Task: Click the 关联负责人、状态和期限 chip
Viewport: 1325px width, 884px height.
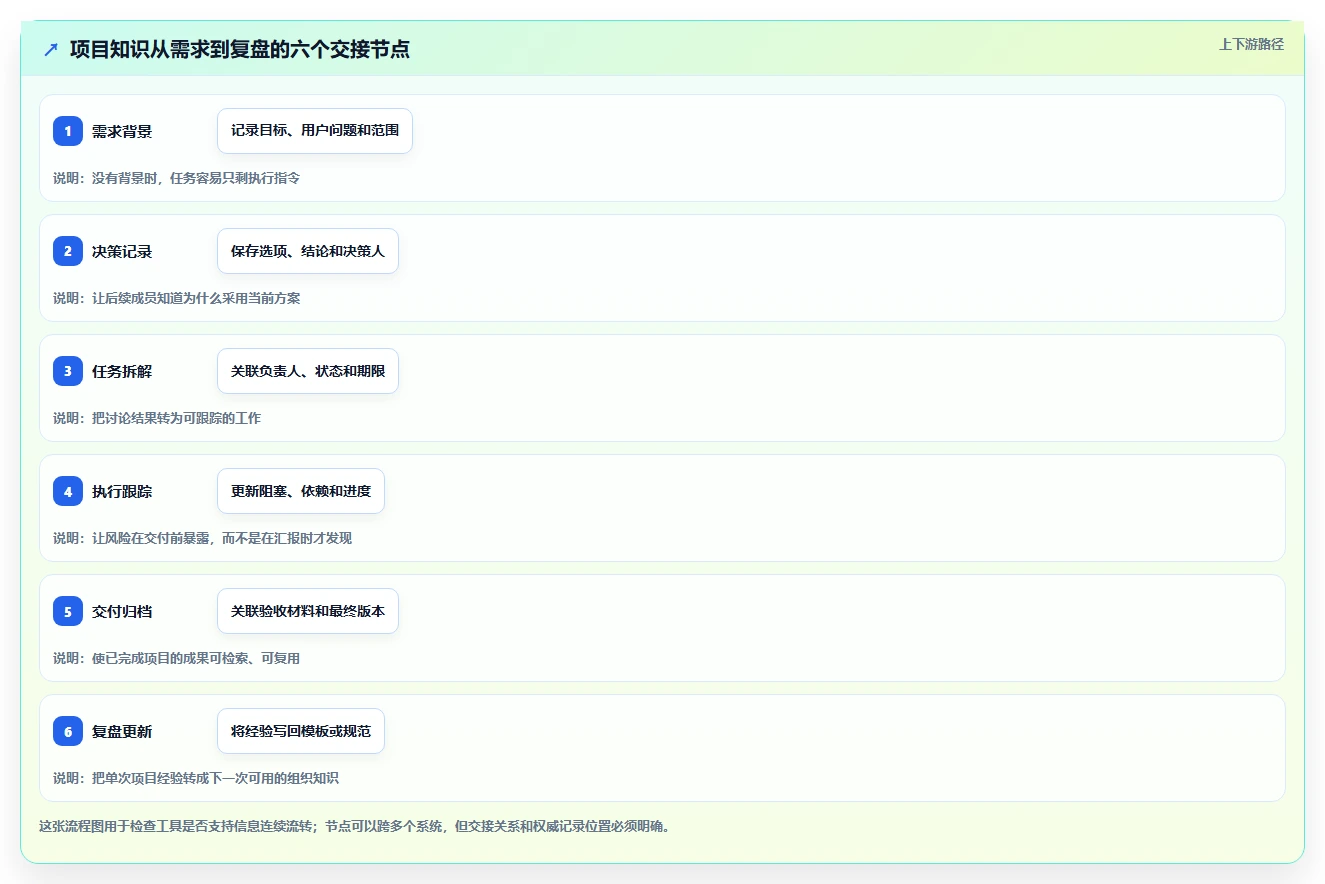Action: pyautogui.click(x=308, y=371)
